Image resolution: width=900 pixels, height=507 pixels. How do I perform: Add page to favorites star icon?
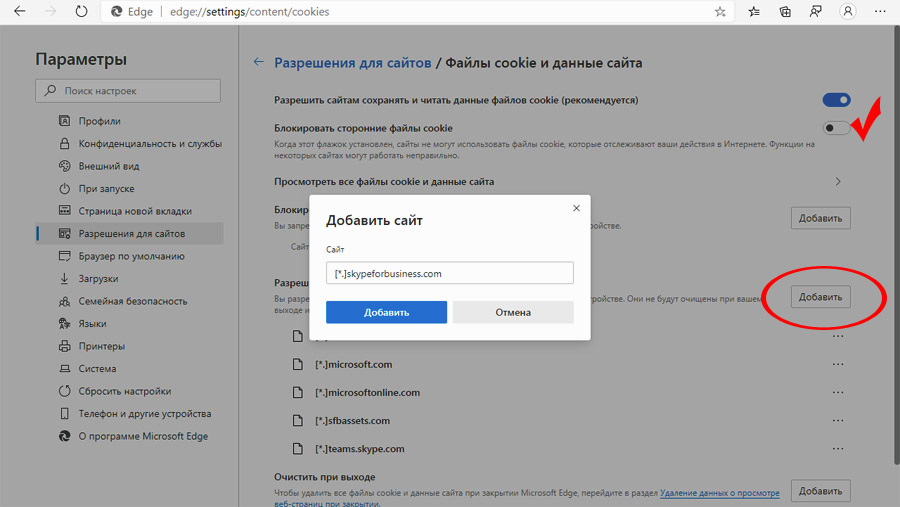click(x=720, y=11)
